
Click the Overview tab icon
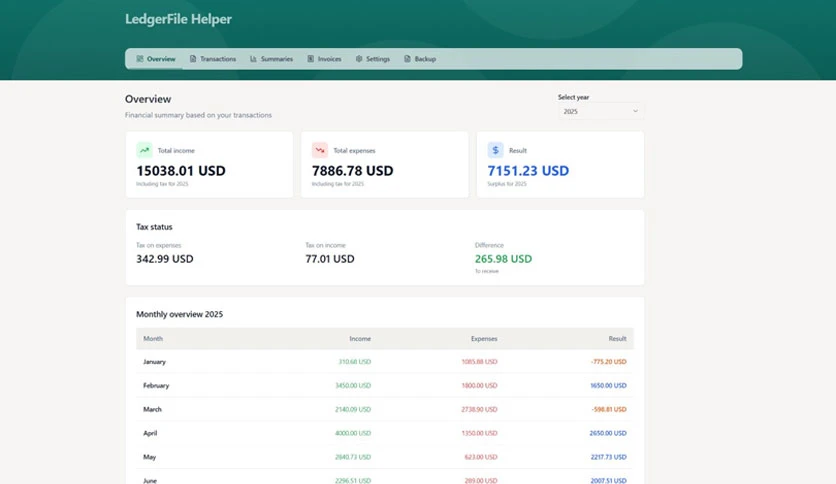140,59
